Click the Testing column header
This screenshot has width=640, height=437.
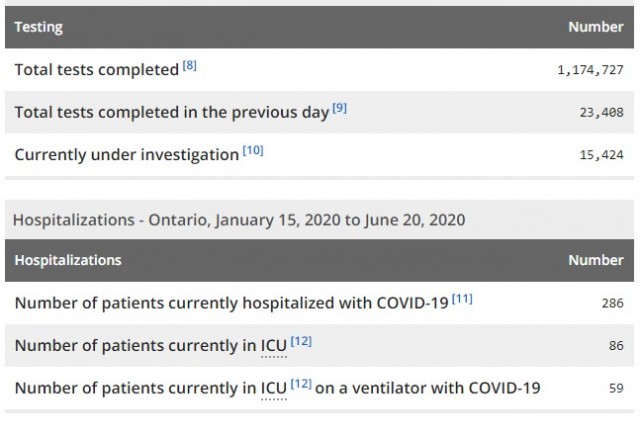coord(39,27)
